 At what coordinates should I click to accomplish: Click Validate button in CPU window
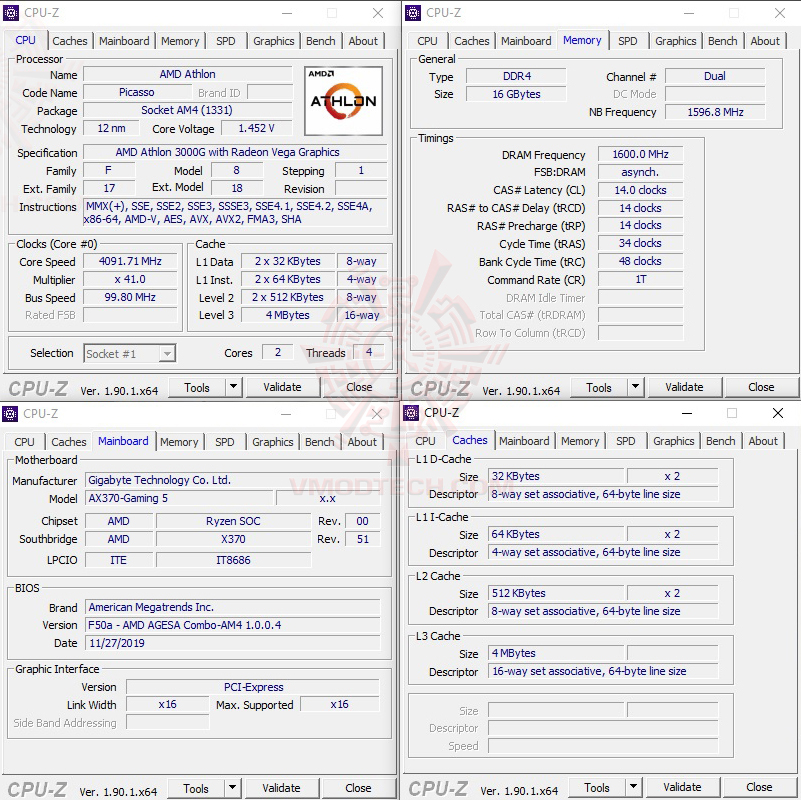[282, 387]
